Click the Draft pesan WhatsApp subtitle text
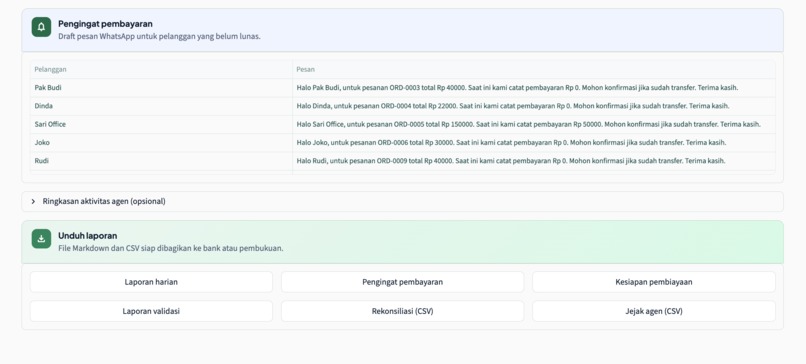 (x=159, y=37)
